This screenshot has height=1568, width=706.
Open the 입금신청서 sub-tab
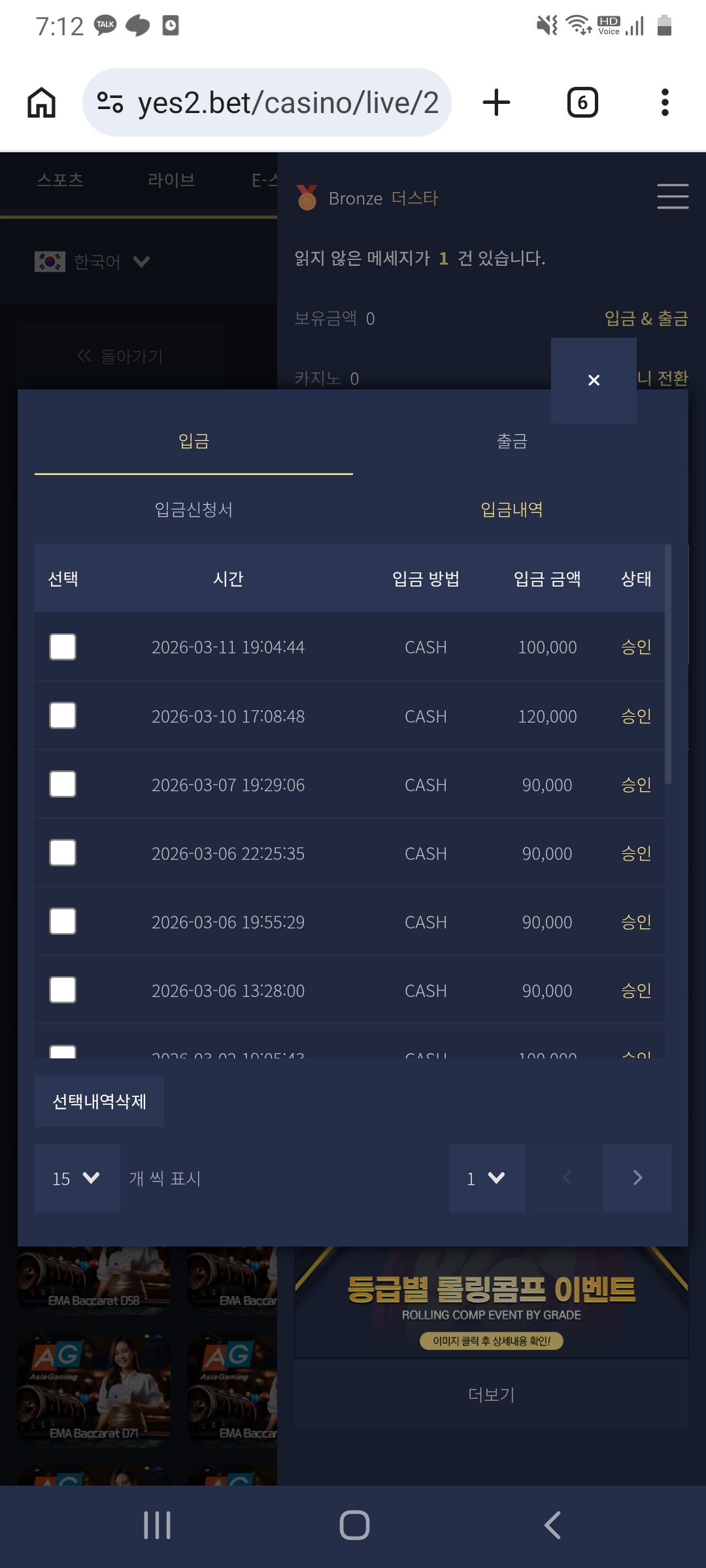tap(193, 510)
